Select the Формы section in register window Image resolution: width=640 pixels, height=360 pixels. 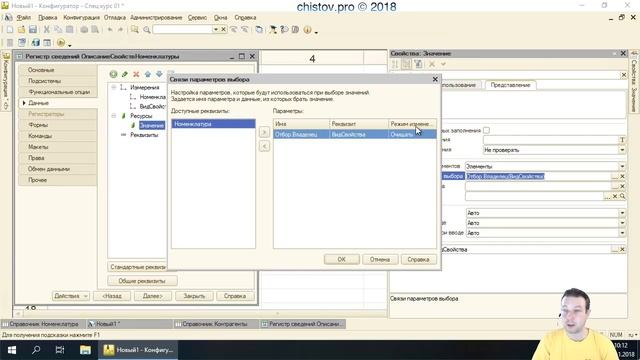[57, 125]
